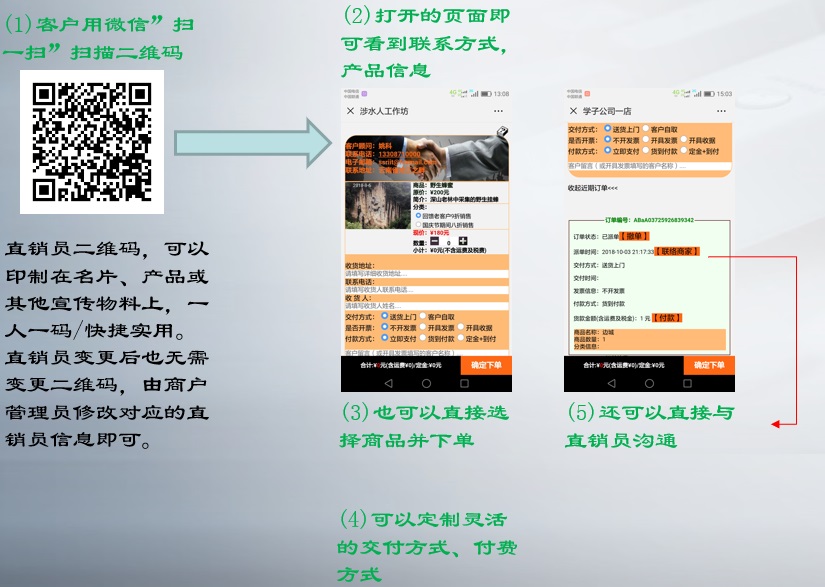
Task: Click the 现价: ¥180元 price text
Action: coord(431,232)
